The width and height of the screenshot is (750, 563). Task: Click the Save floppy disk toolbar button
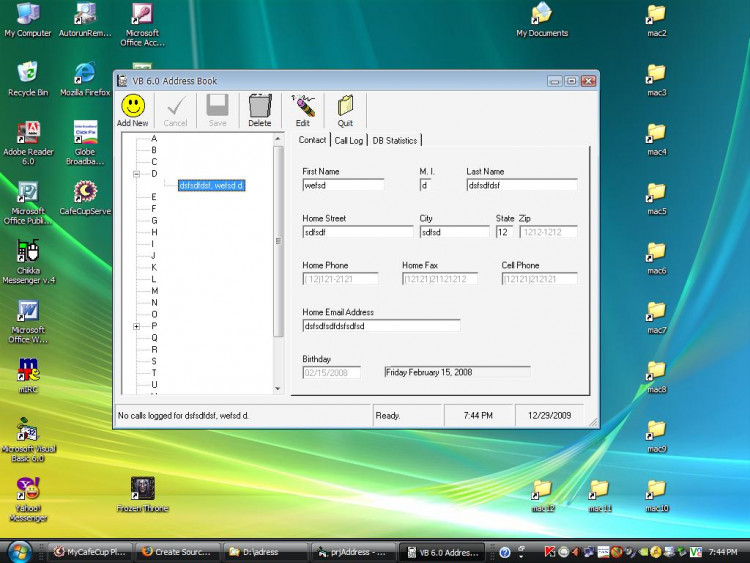click(x=217, y=110)
